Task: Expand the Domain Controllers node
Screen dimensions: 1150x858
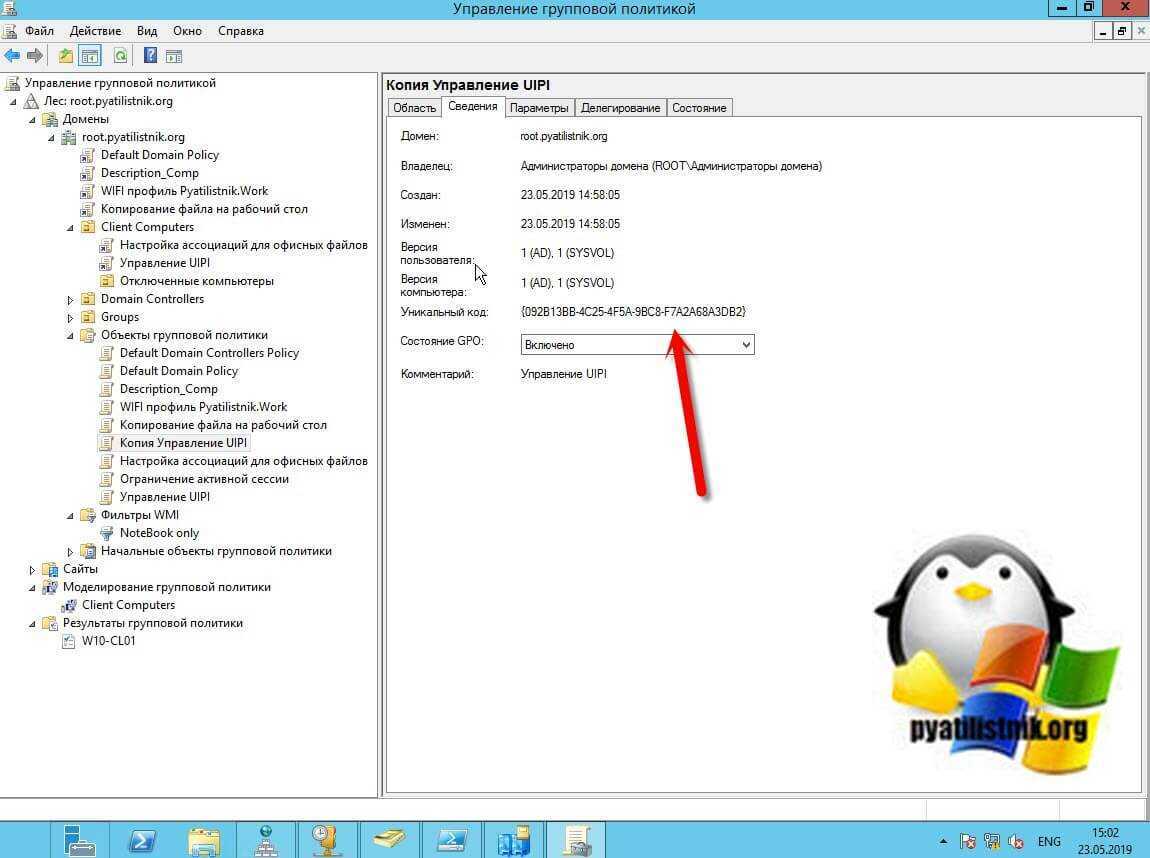Action: click(71, 300)
